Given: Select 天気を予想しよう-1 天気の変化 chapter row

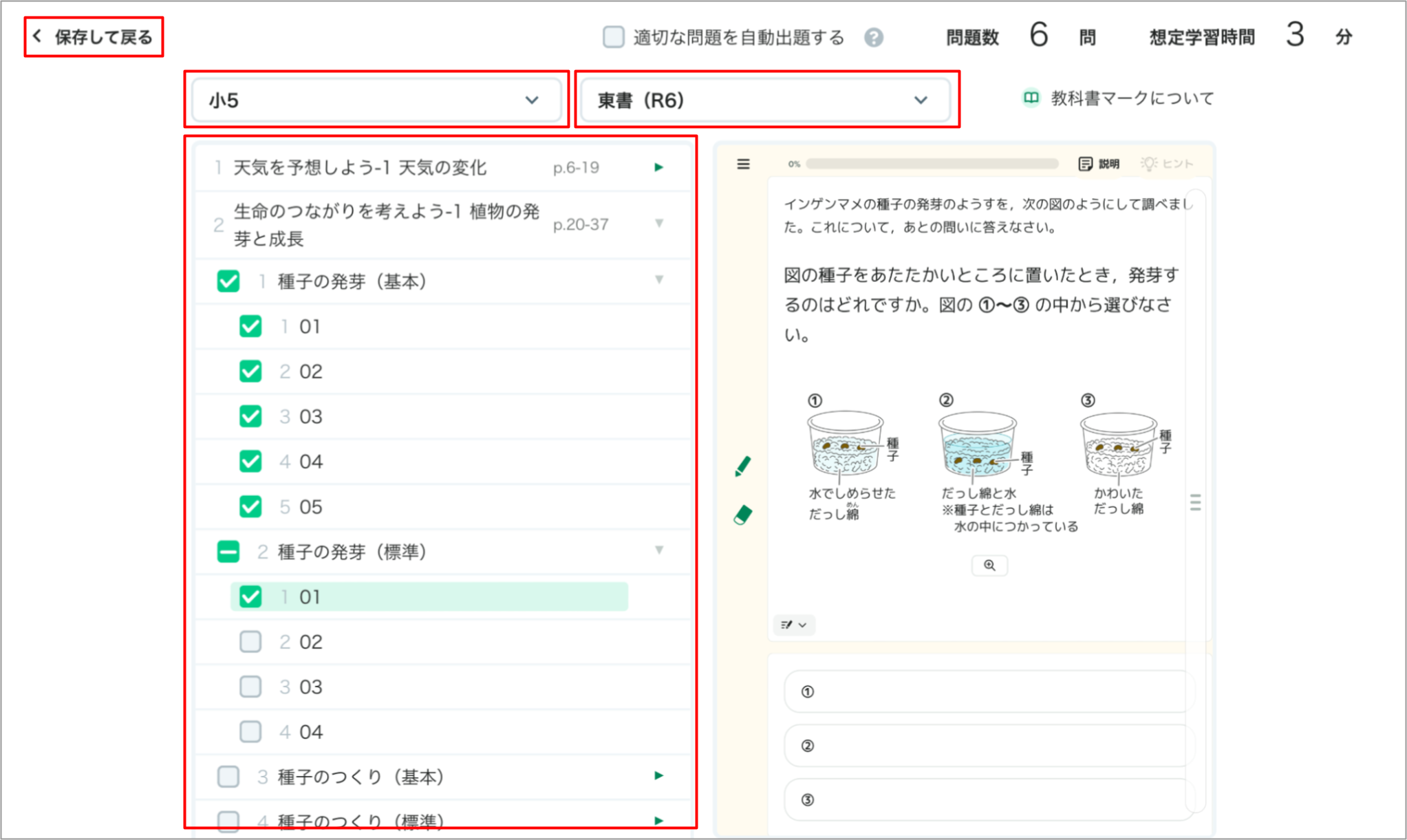Looking at the screenshot, I should click(443, 167).
